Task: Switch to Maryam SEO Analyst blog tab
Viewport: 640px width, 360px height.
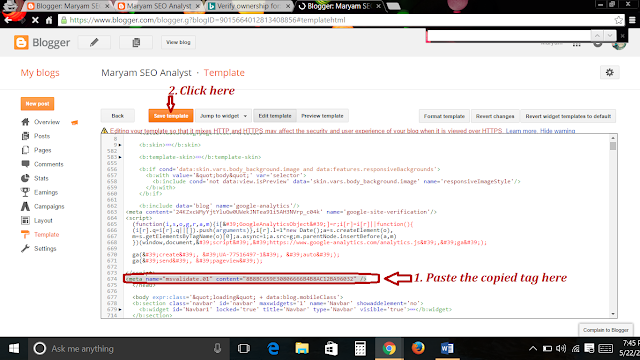Action: 159,6
